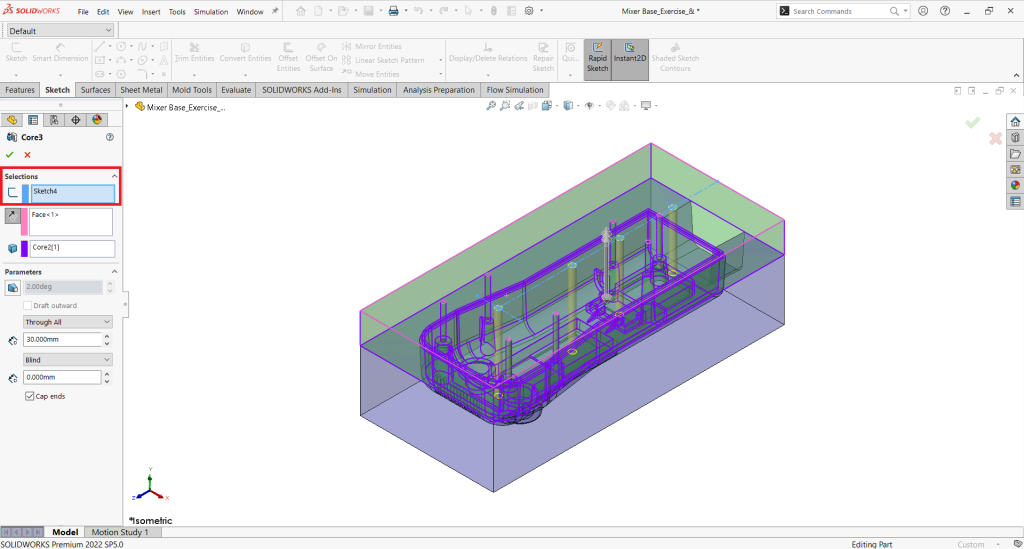Viewport: 1024px width, 549px height.
Task: Uncheck the Cap ends checkbox
Action: [29, 396]
